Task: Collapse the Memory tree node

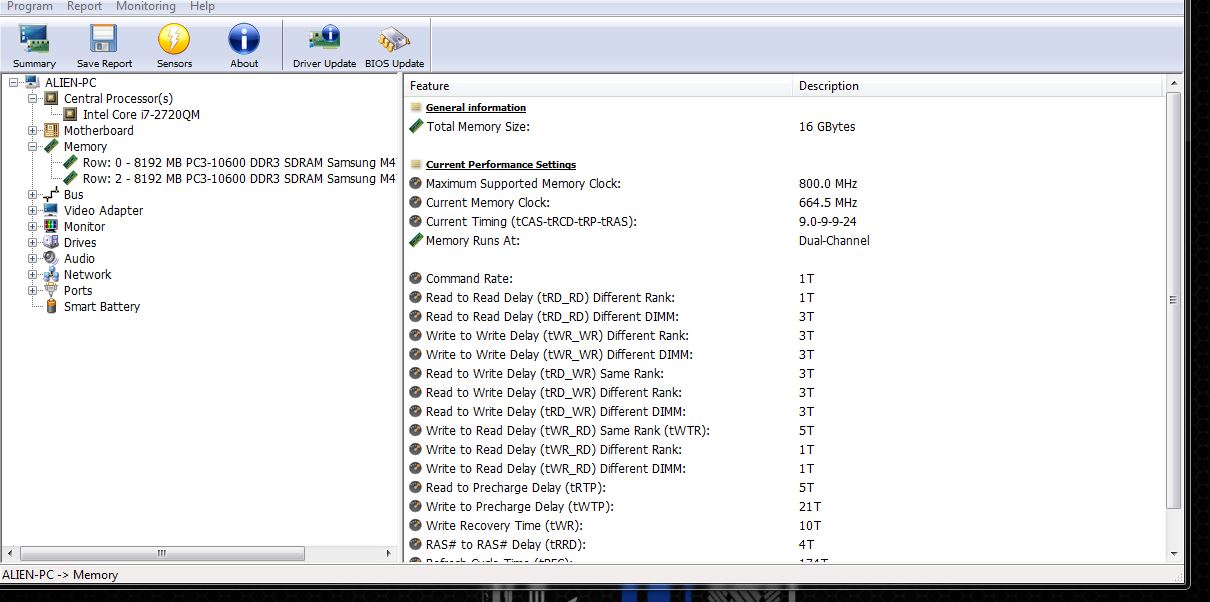Action: tap(33, 147)
